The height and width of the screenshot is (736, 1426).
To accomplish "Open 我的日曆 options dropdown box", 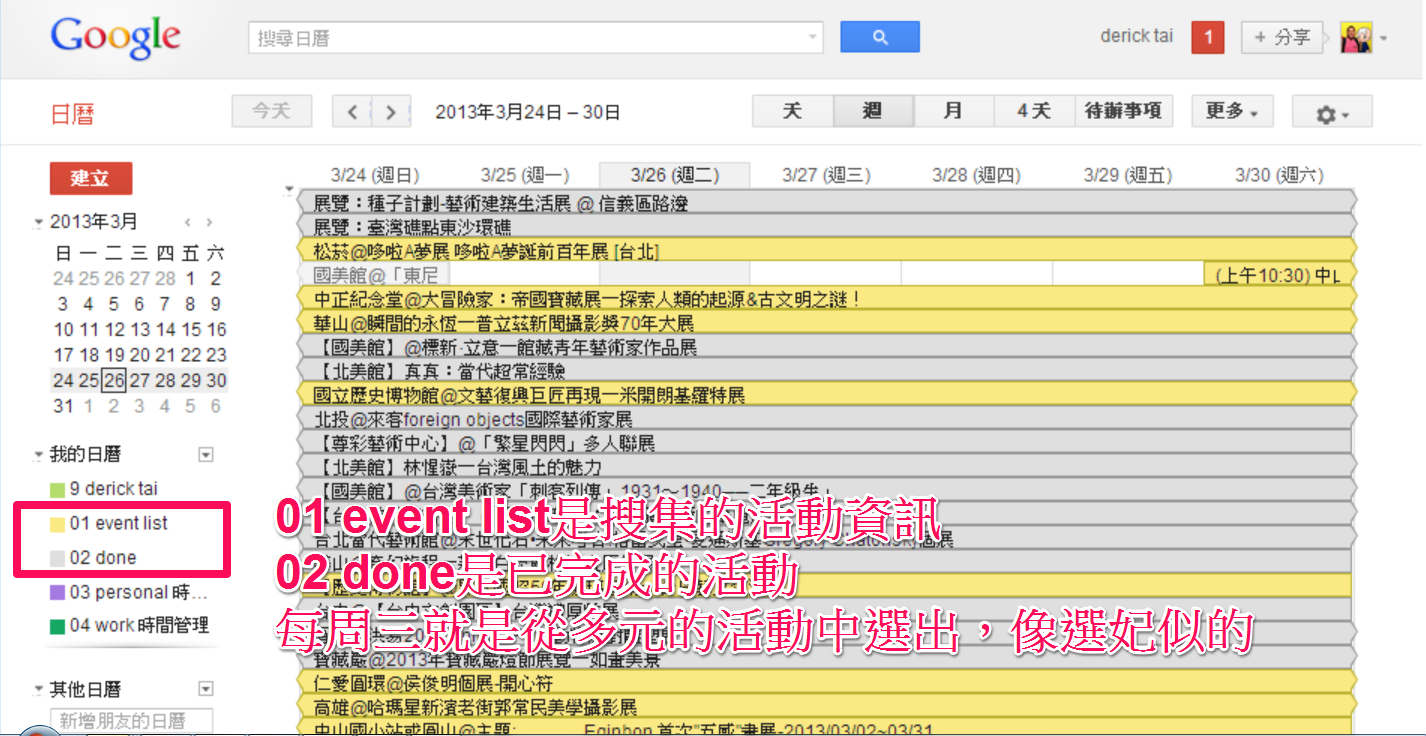I will pyautogui.click(x=207, y=455).
